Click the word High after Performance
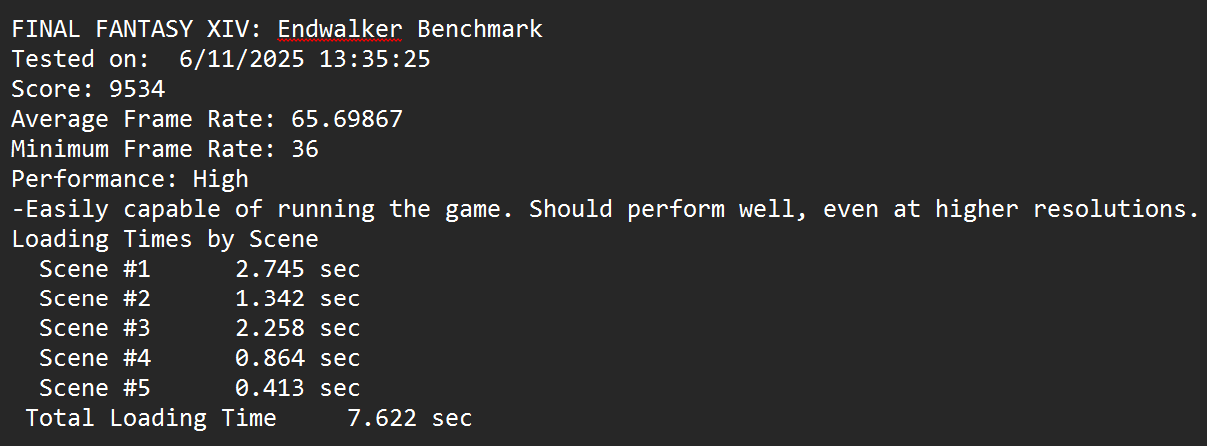Screen dimensions: 1207x446 220,179
